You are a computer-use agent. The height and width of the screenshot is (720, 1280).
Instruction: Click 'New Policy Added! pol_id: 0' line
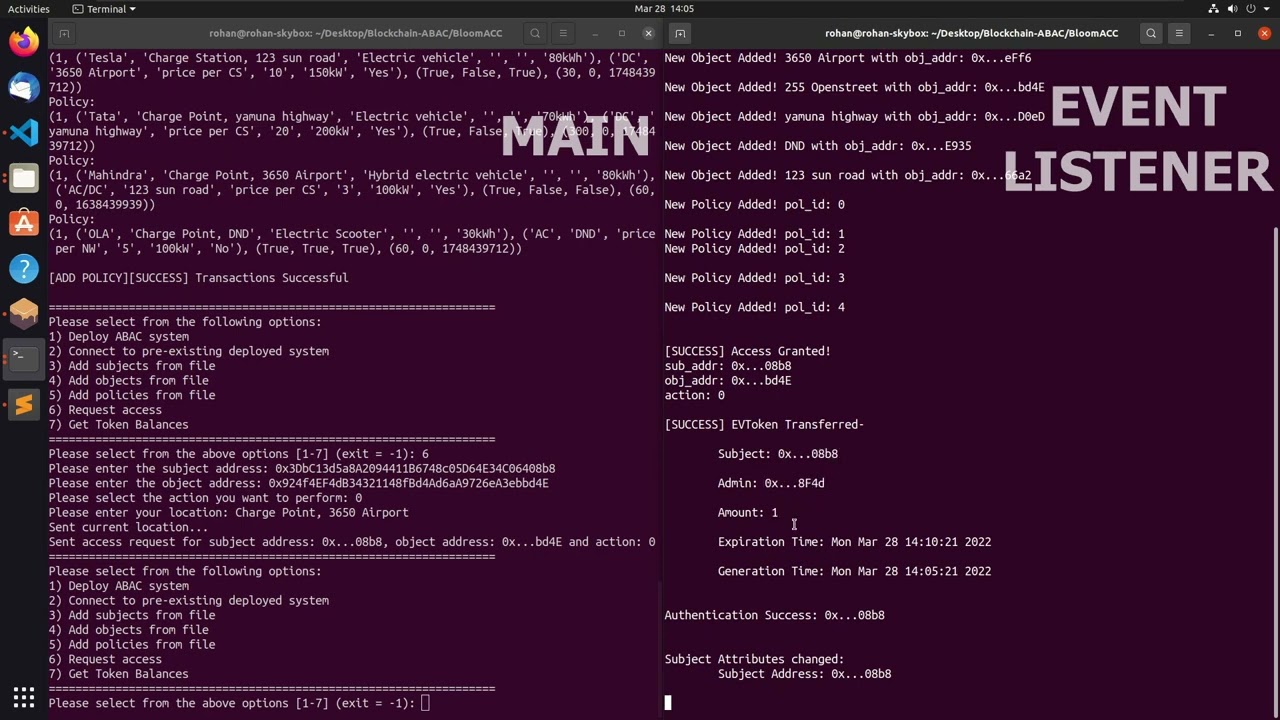[x=754, y=204]
